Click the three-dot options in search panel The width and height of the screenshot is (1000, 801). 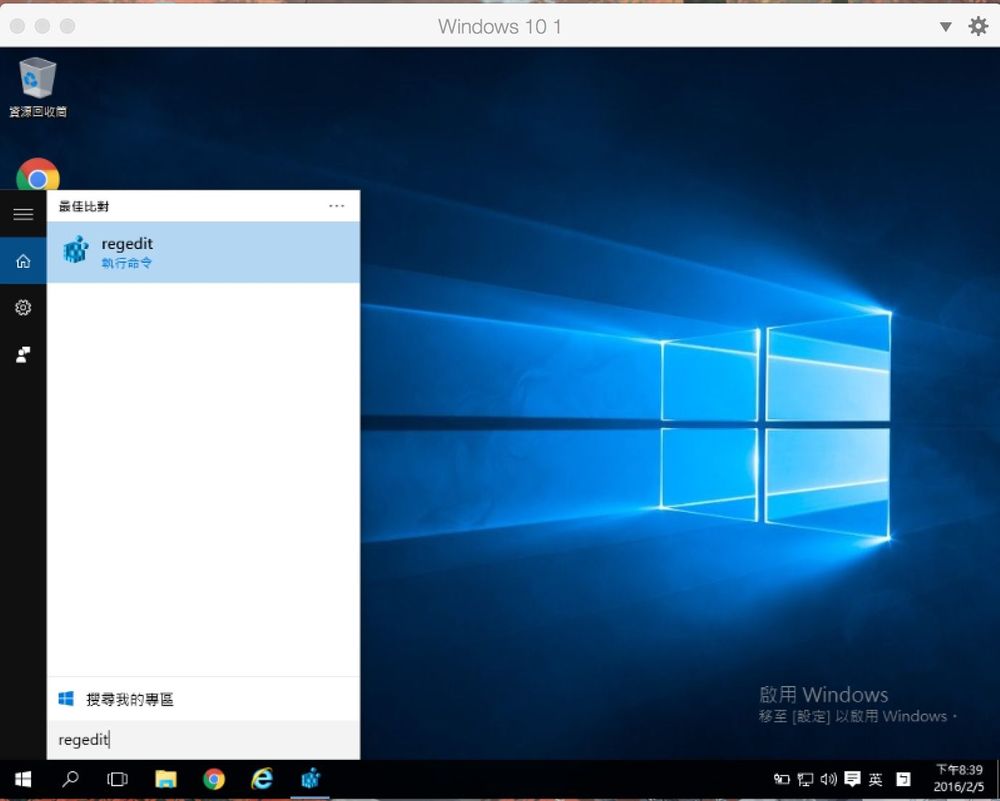(x=336, y=206)
